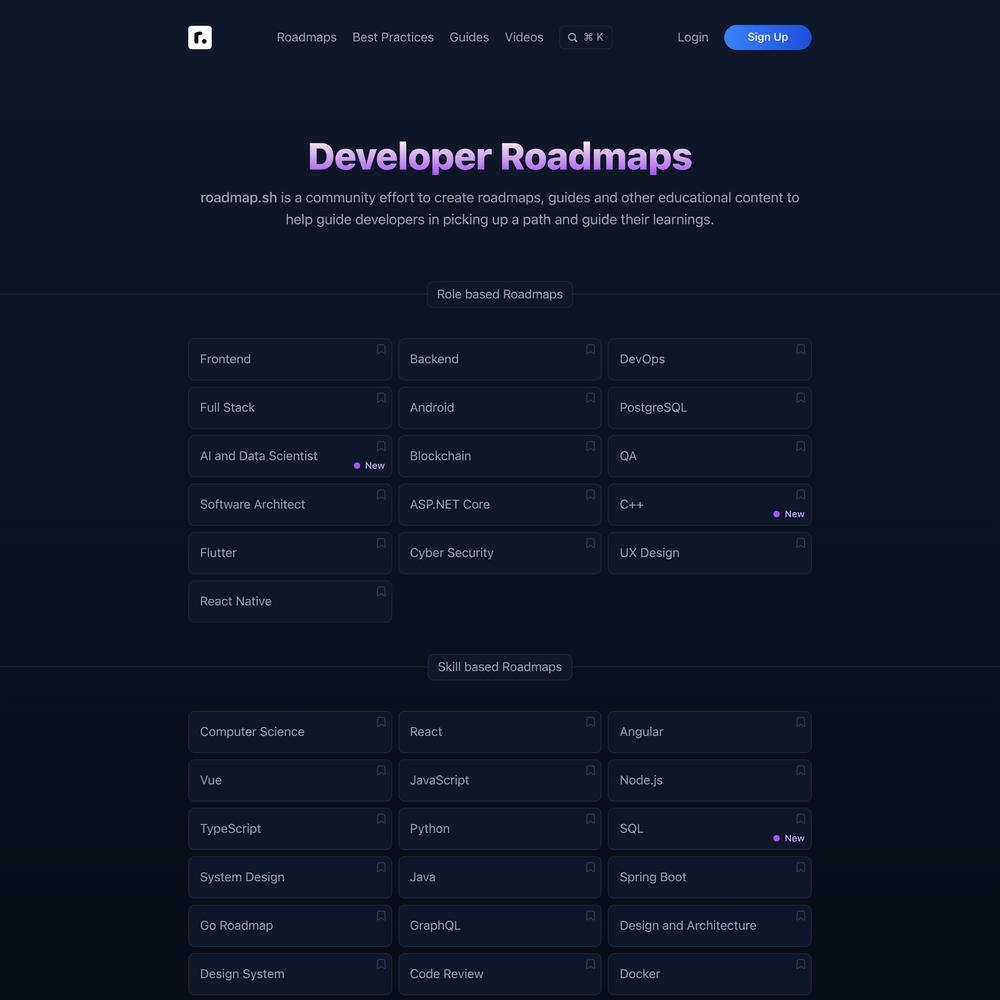Click the Login link

click(693, 37)
